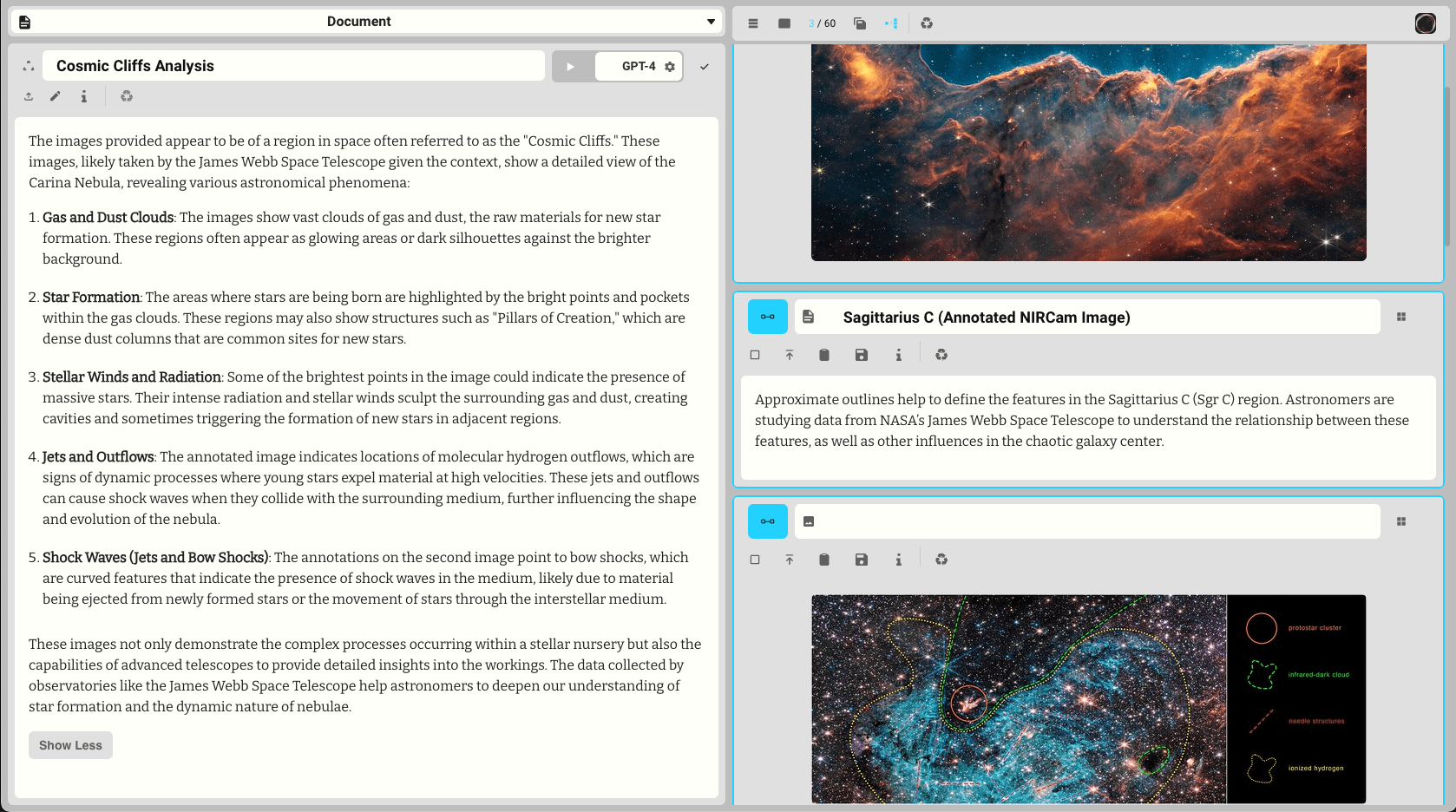Edit the Cosmic Cliffs Analysis title field

pyautogui.click(x=293, y=66)
